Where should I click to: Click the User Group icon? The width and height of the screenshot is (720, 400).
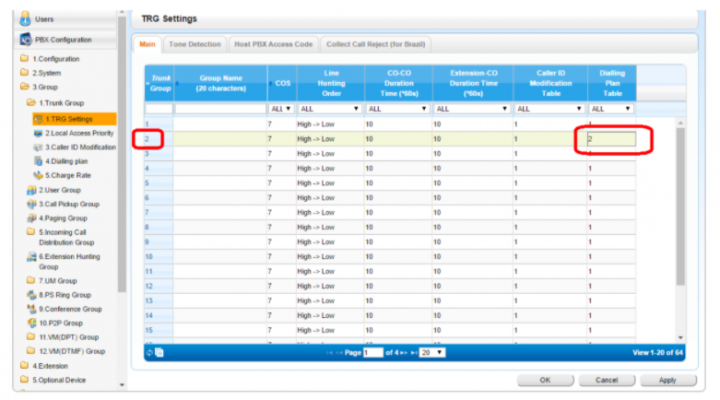tap(31, 189)
